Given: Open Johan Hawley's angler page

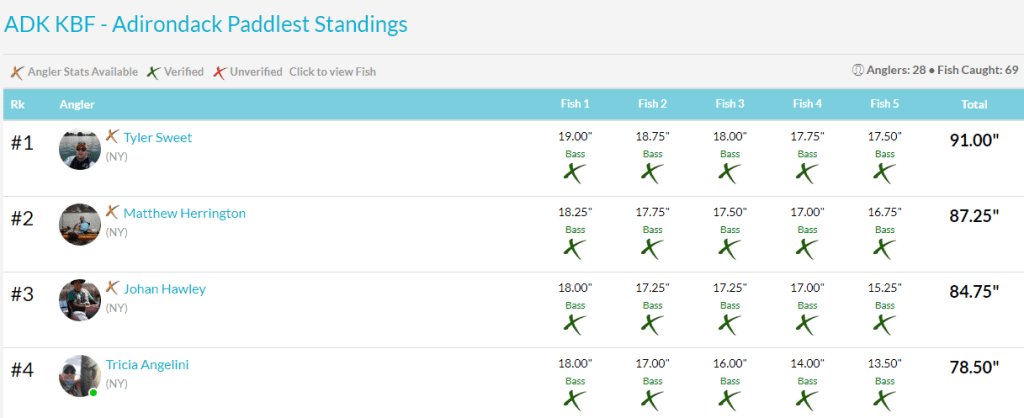Looking at the screenshot, I should 164,289.
